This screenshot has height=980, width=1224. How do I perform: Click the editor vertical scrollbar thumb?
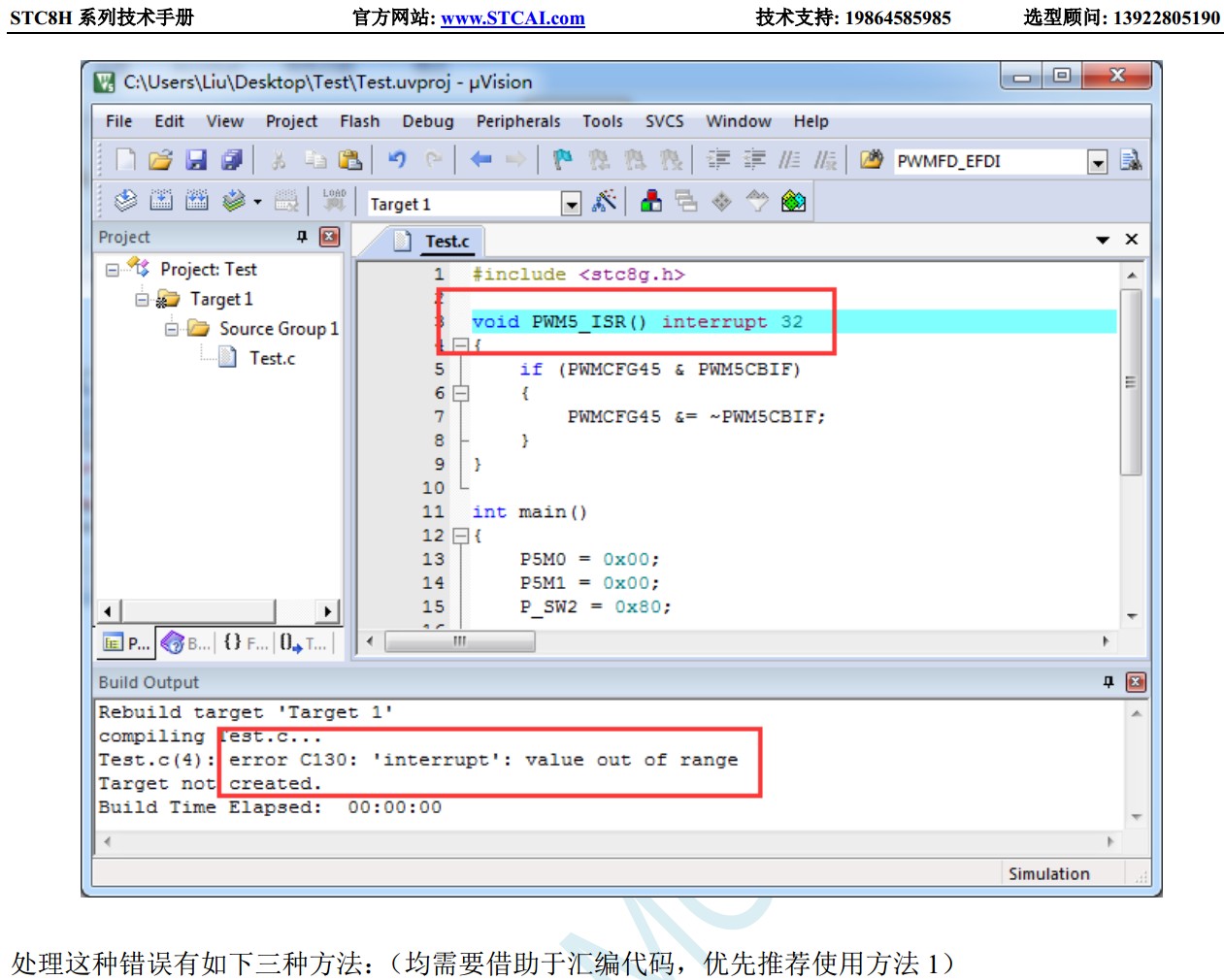(1131, 381)
